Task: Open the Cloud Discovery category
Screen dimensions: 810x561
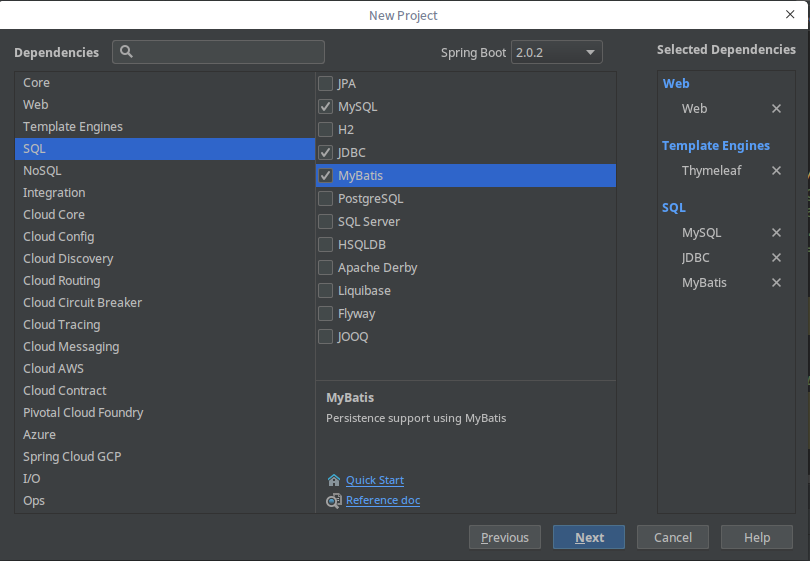Action: click(165, 259)
